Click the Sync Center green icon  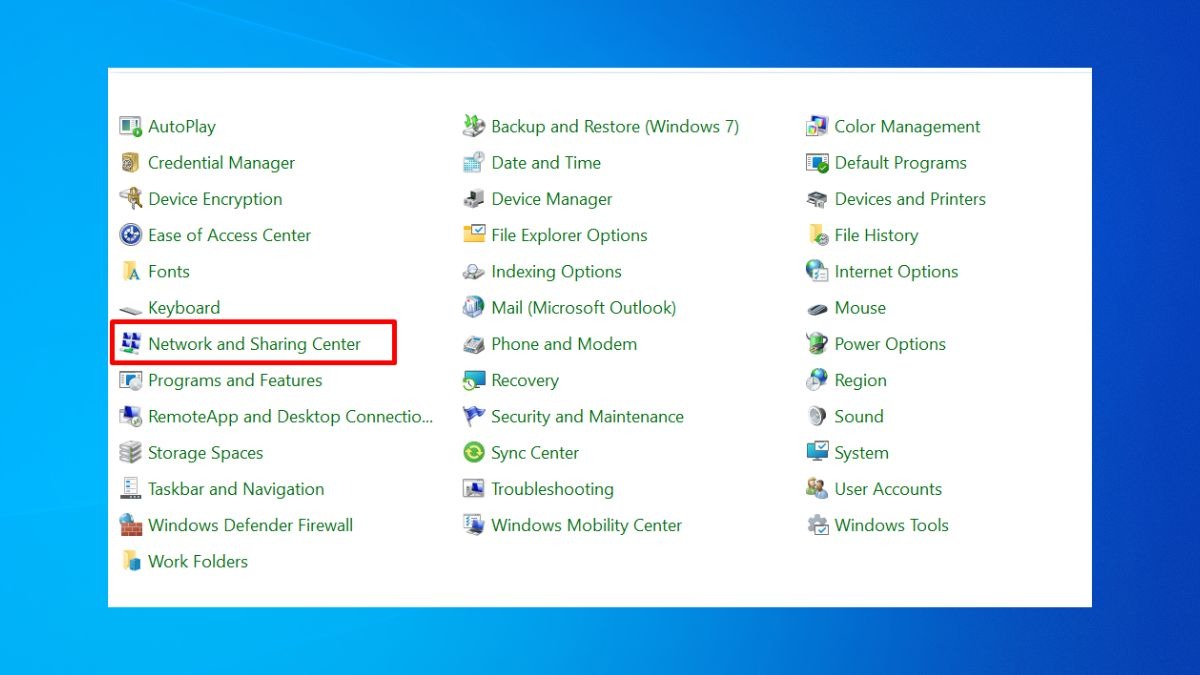[474, 453]
